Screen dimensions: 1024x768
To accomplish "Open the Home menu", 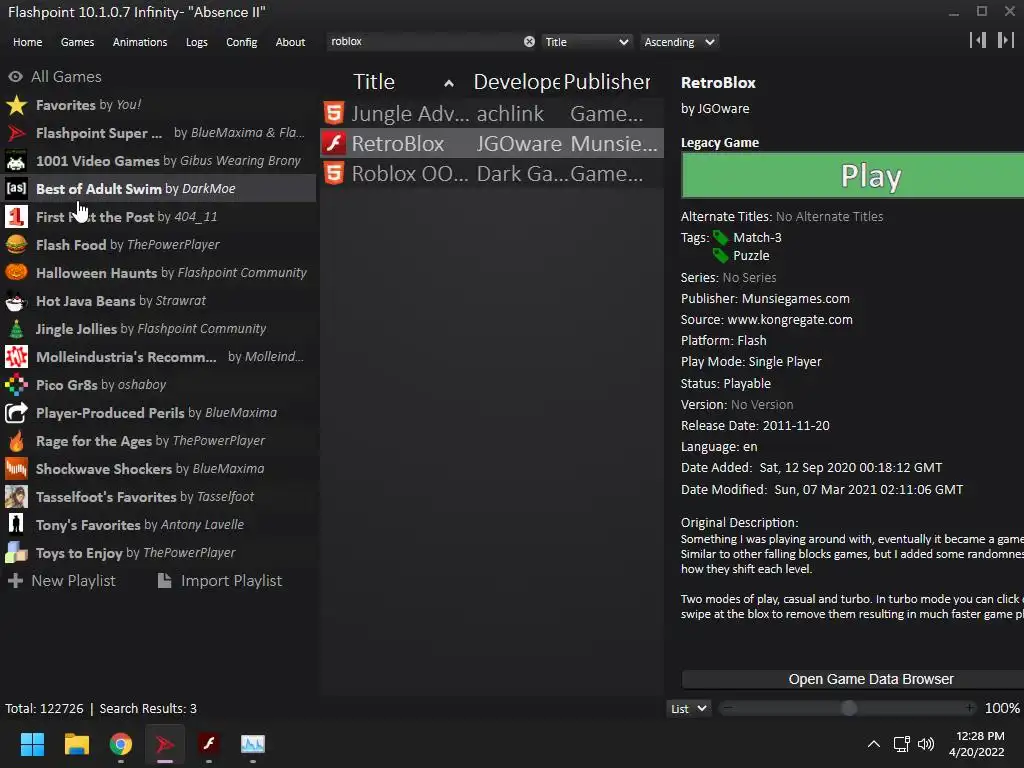I will pyautogui.click(x=27, y=42).
